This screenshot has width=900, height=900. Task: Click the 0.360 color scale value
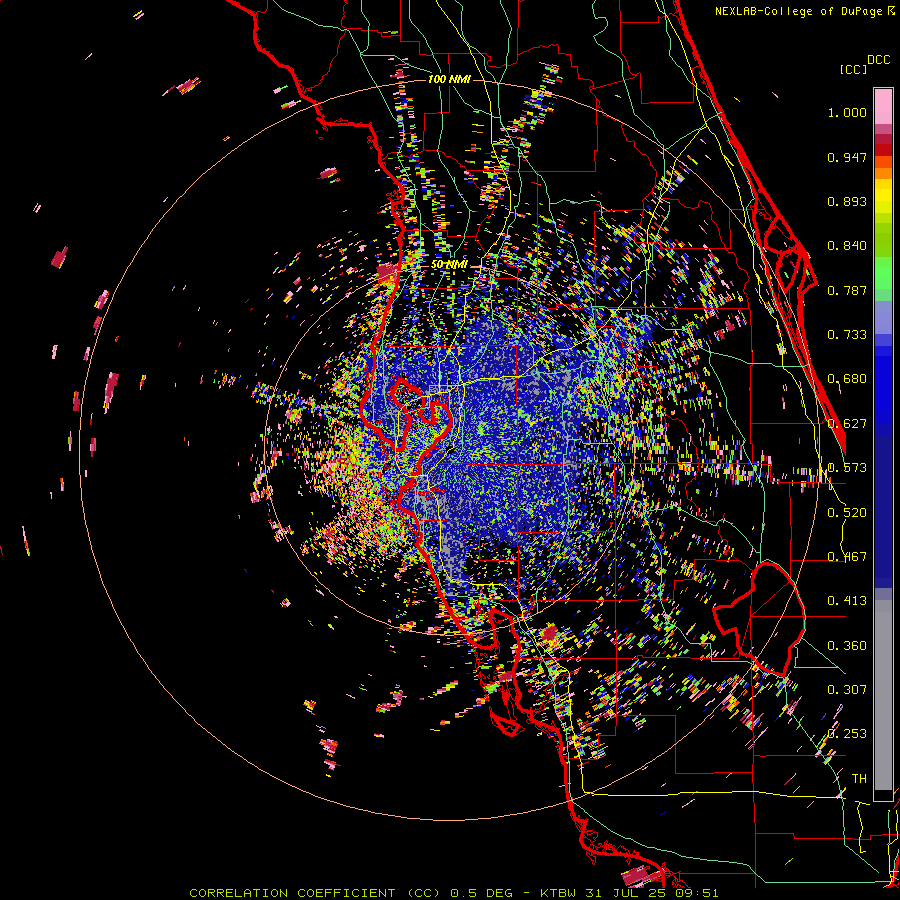tap(847, 646)
